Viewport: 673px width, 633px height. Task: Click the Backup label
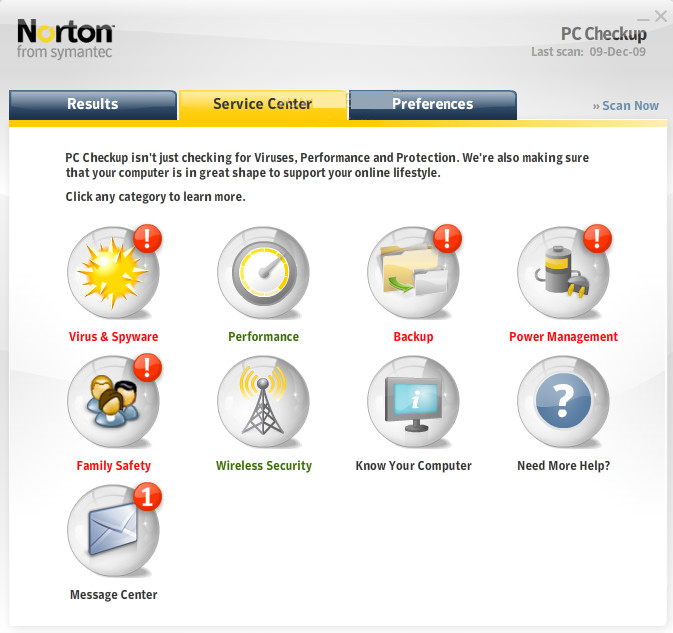pyautogui.click(x=413, y=337)
